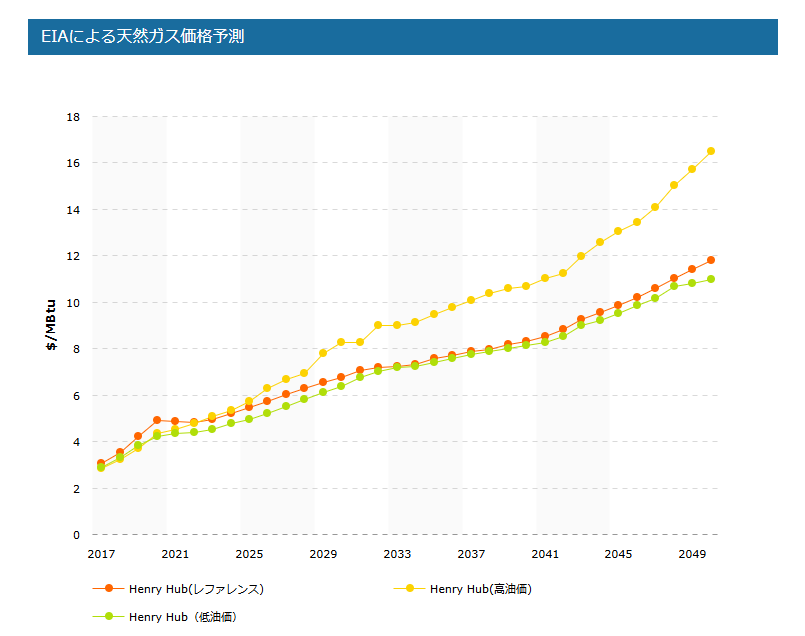Click the 2025 x-axis label
The image size is (805, 636).
[x=249, y=554]
